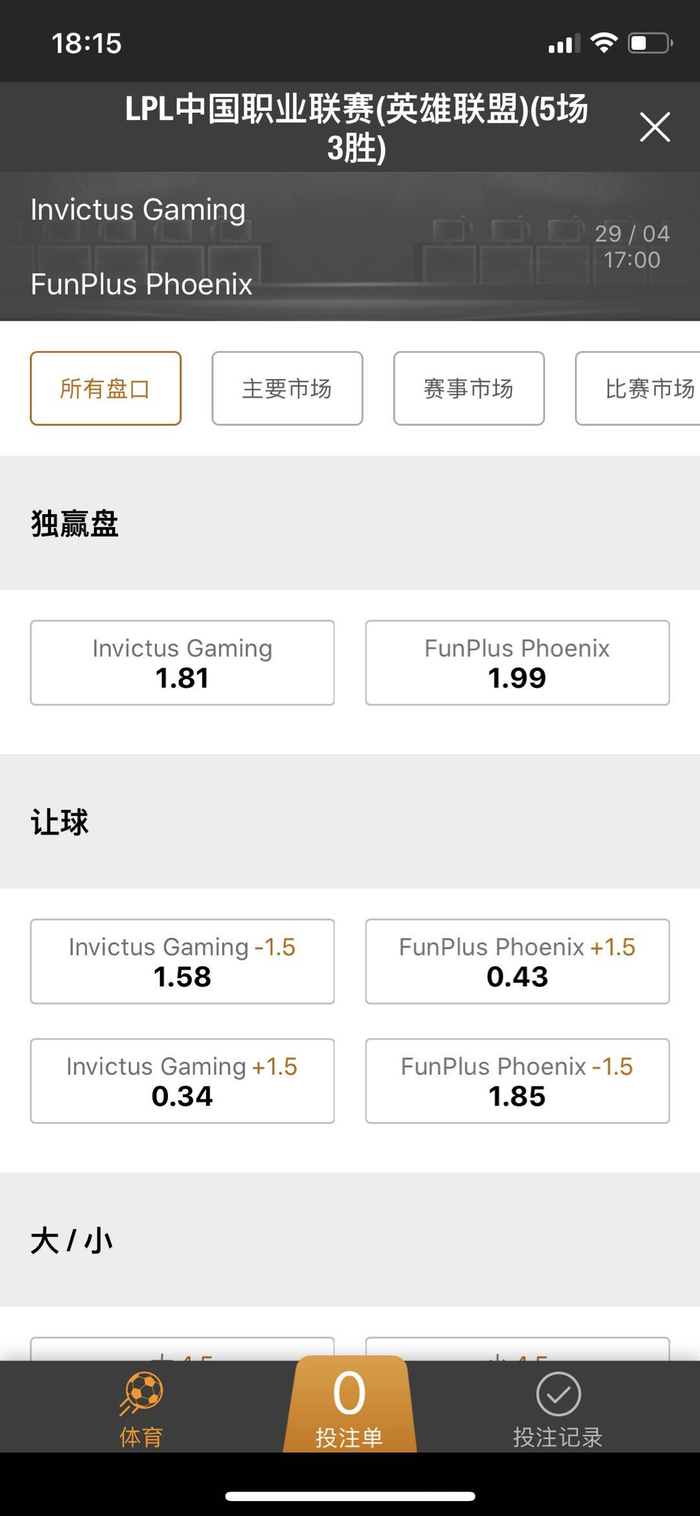The height and width of the screenshot is (1516, 700).
Task: Open the 投注单 bet slip counter
Action: (349, 1407)
